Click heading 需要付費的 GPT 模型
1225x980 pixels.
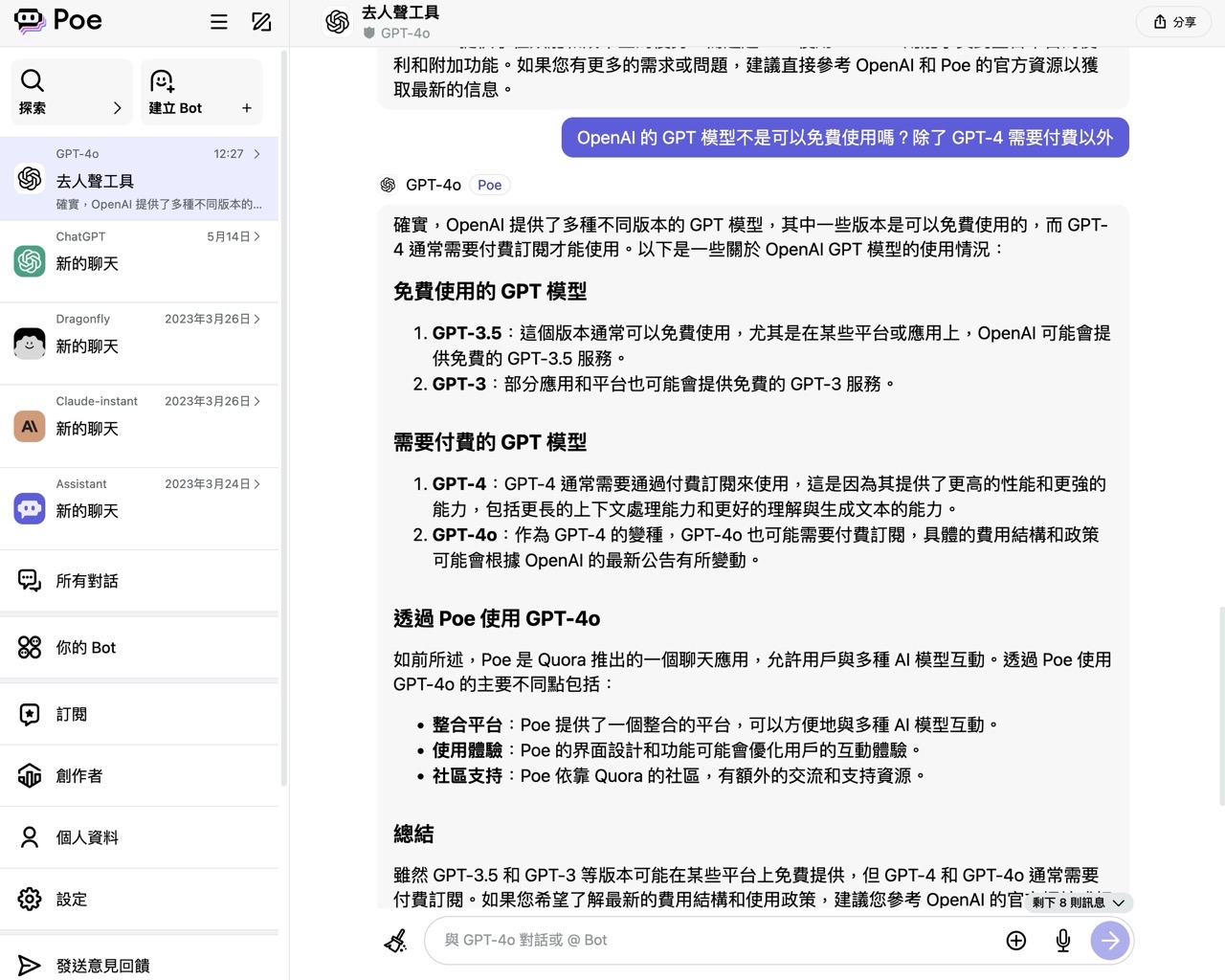click(x=490, y=442)
